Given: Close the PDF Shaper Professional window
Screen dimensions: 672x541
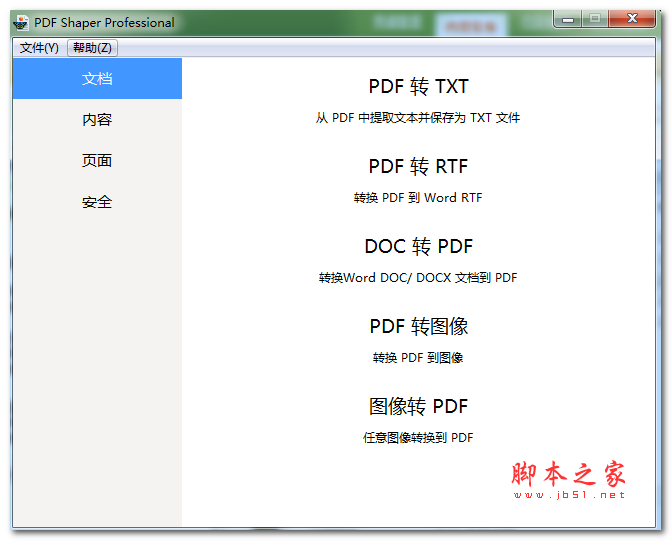Looking at the screenshot, I should pos(632,18).
